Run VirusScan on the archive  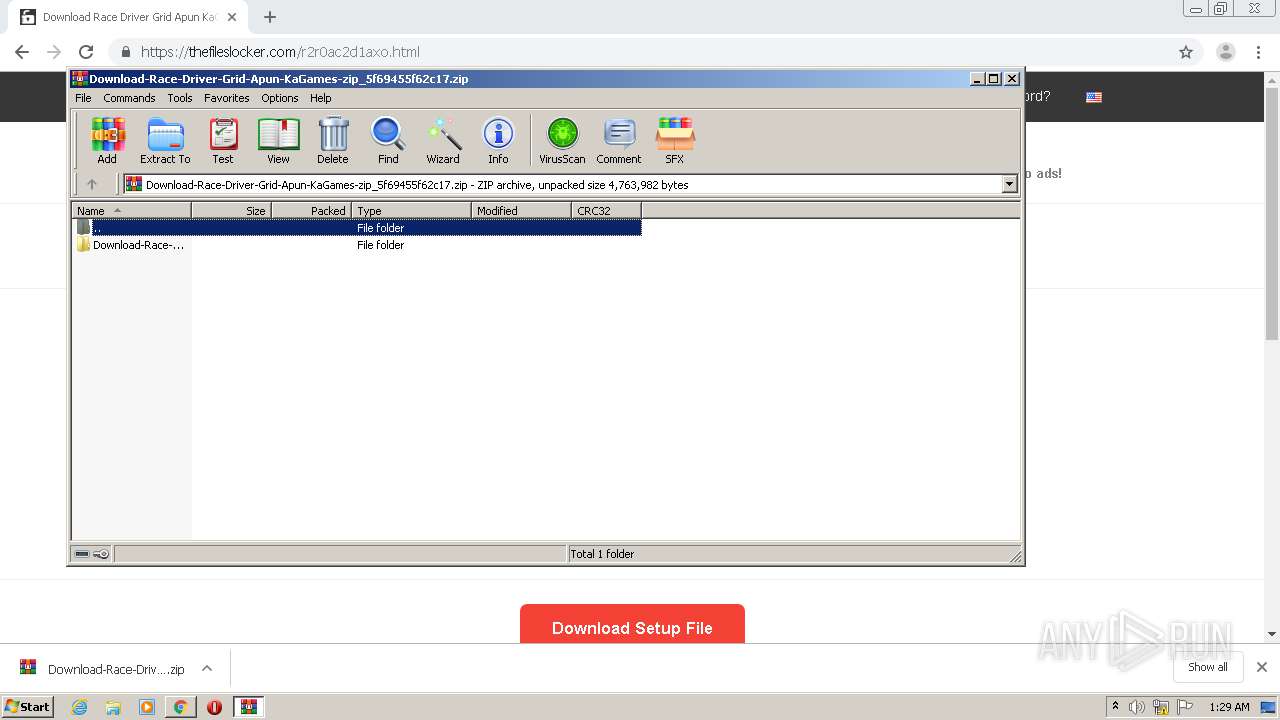[562, 140]
